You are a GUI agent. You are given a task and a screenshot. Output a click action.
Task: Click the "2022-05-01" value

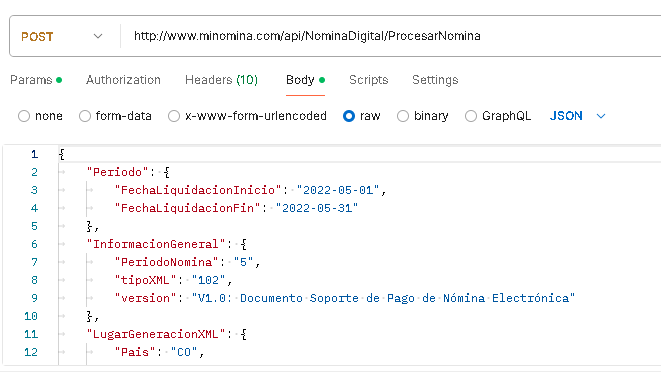[338, 190]
